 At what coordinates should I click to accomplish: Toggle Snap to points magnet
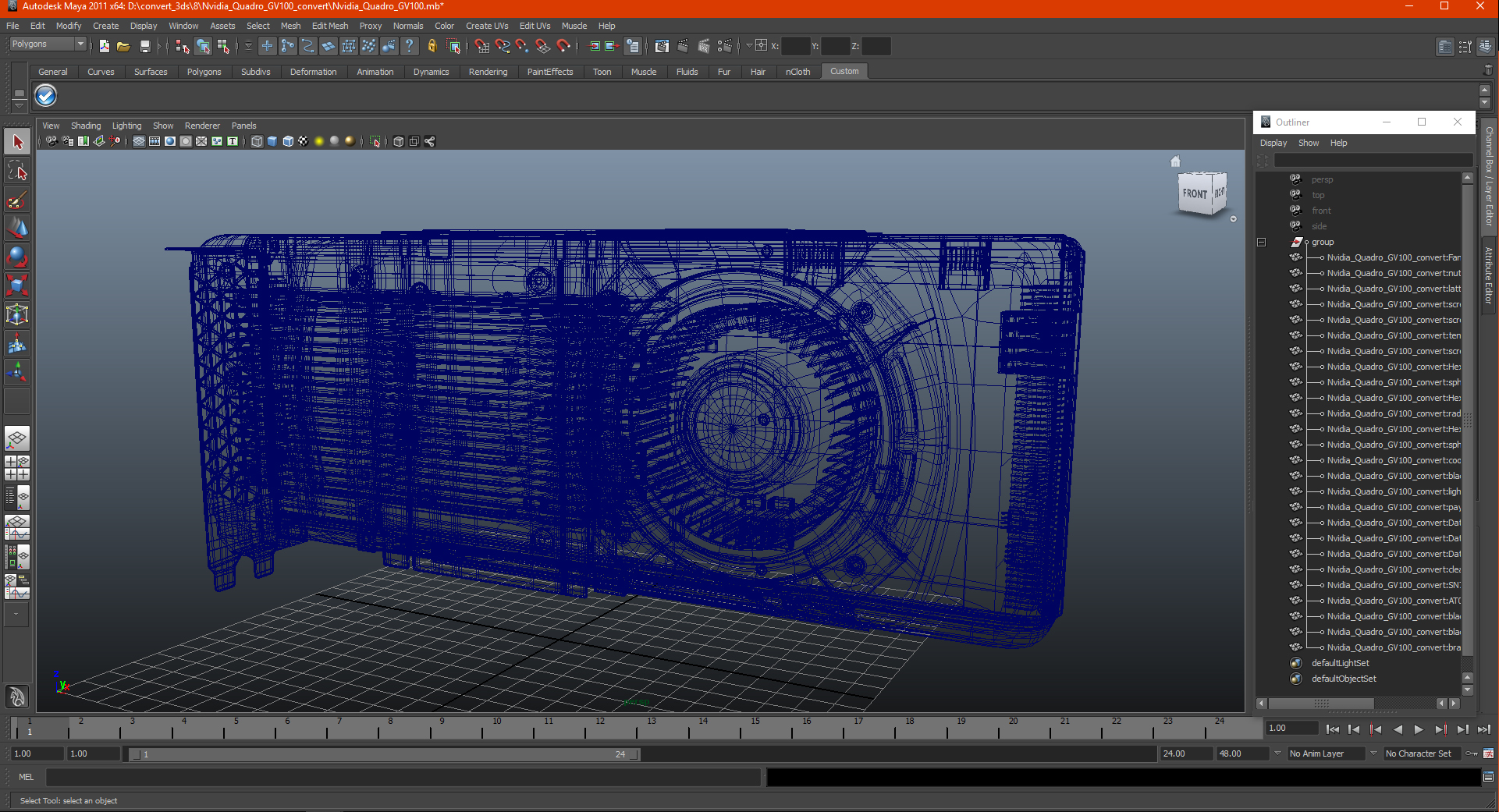[x=522, y=46]
